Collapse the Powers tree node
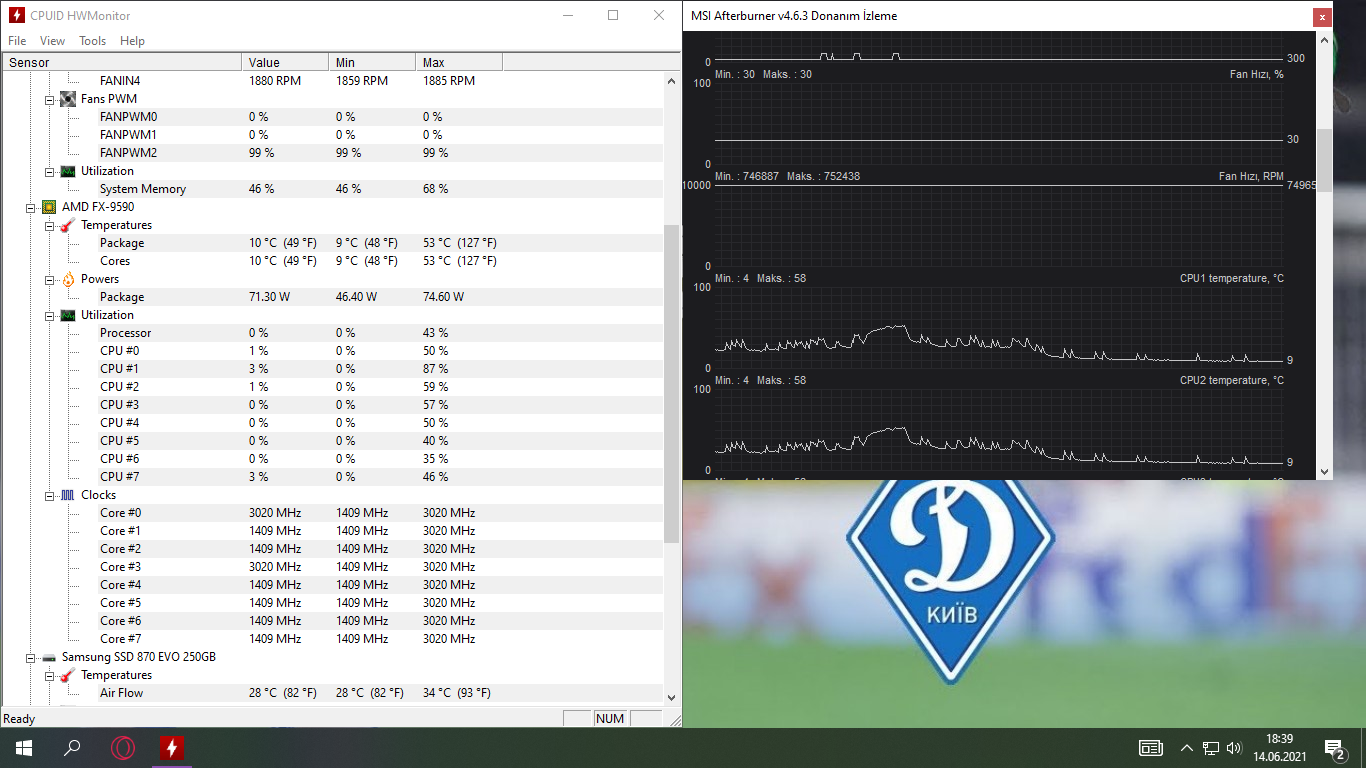The image size is (1366, 768). (x=49, y=279)
